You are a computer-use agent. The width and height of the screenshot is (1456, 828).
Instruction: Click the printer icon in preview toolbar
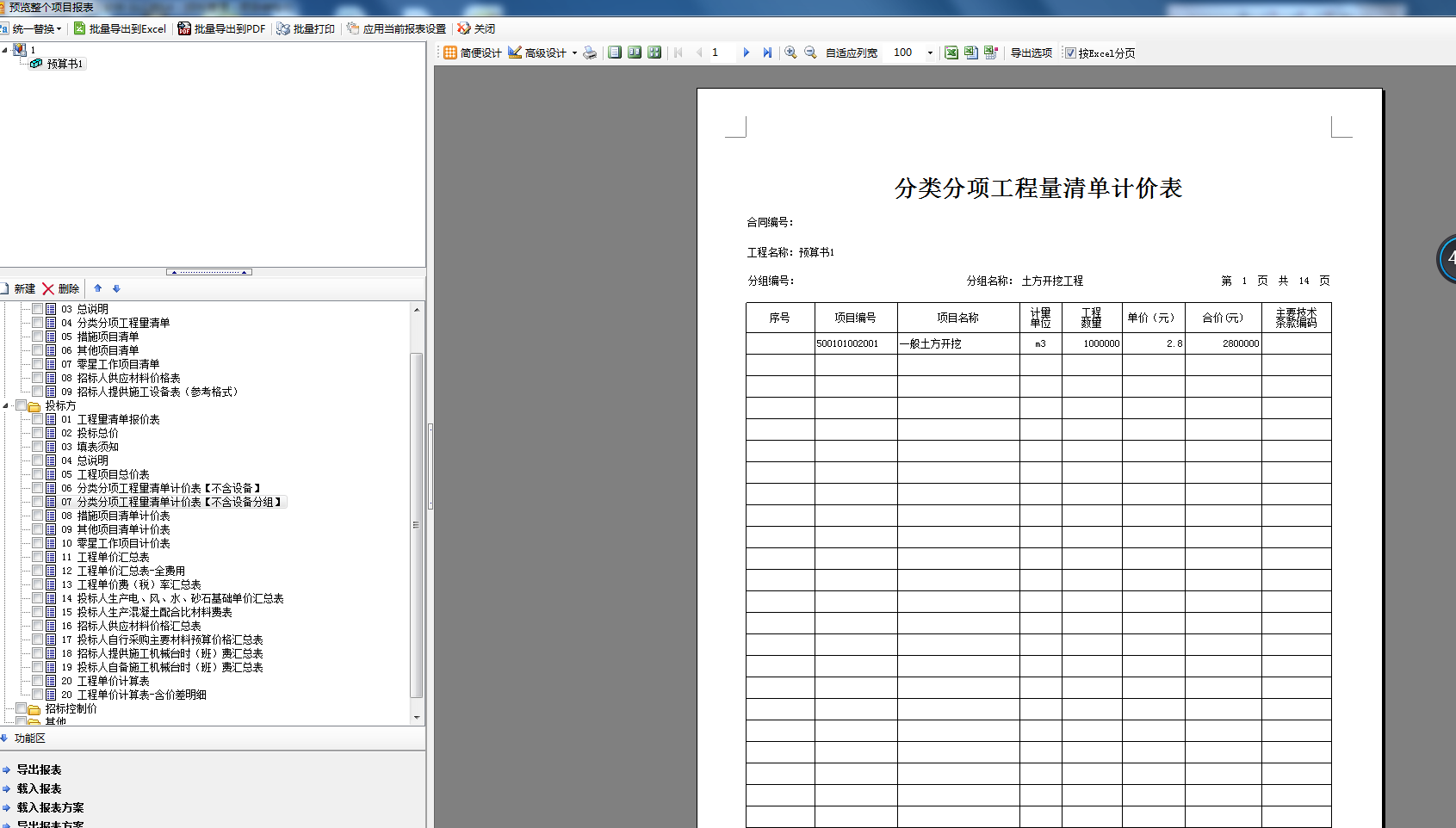point(590,53)
